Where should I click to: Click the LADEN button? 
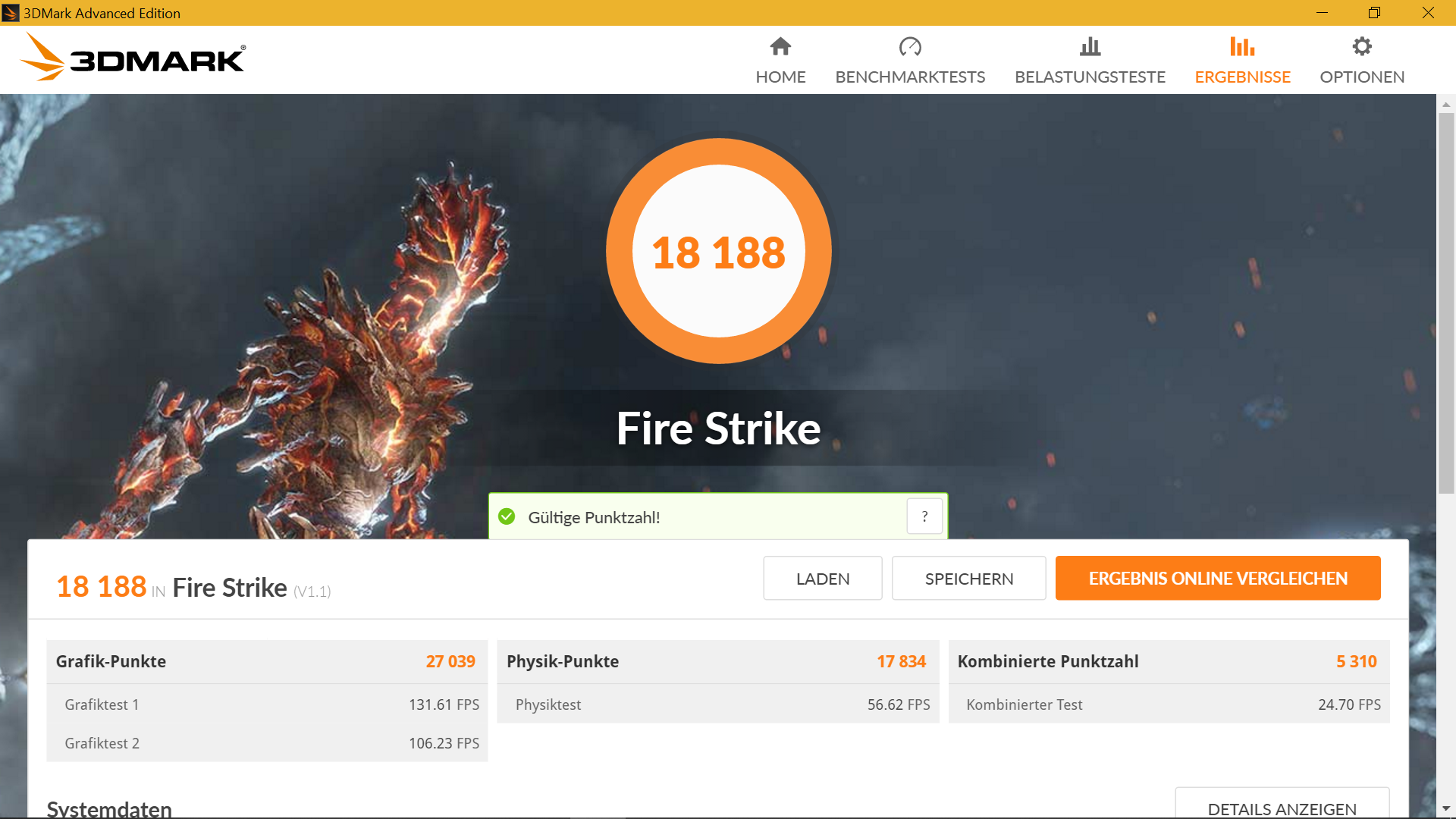pos(822,578)
